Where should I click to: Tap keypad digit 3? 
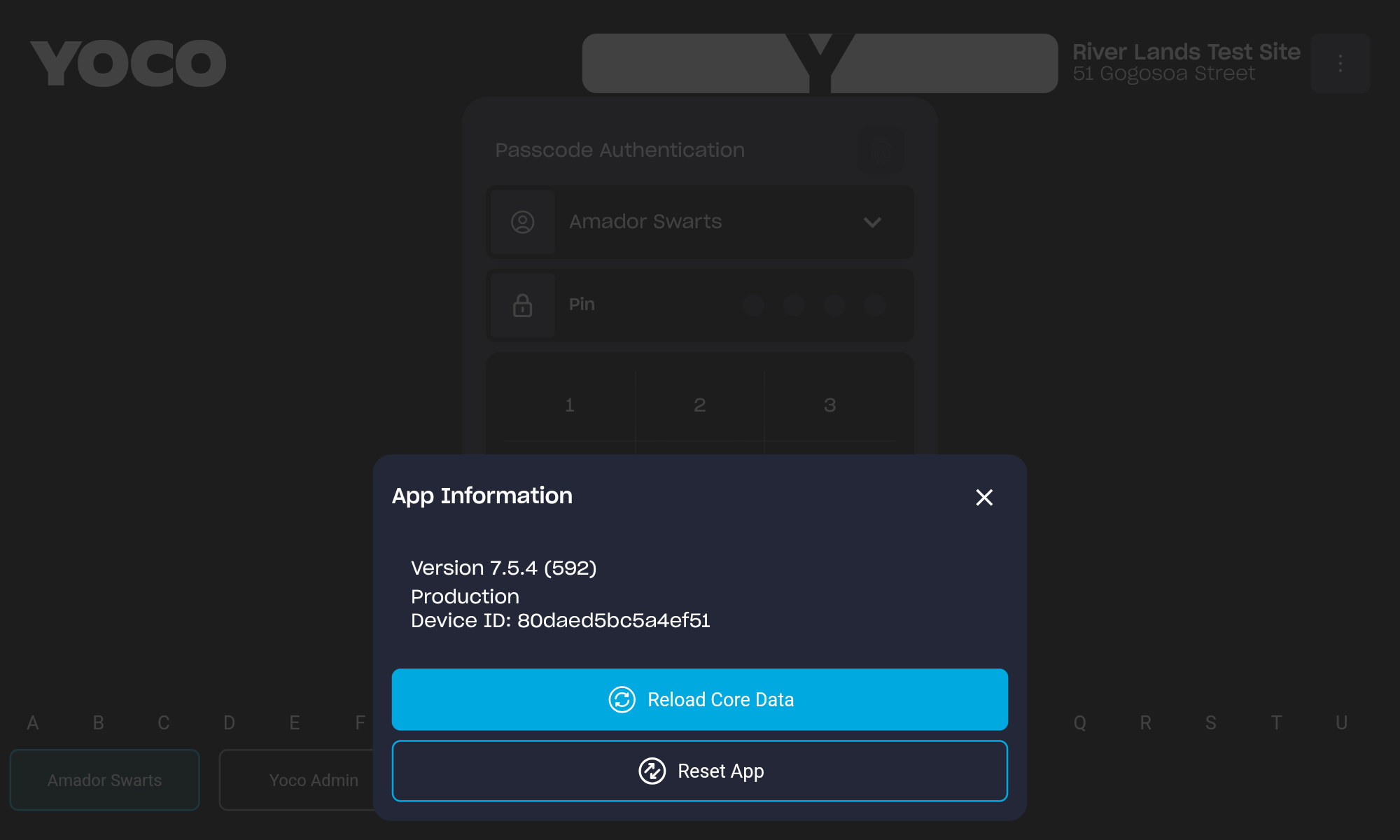pyautogui.click(x=830, y=405)
